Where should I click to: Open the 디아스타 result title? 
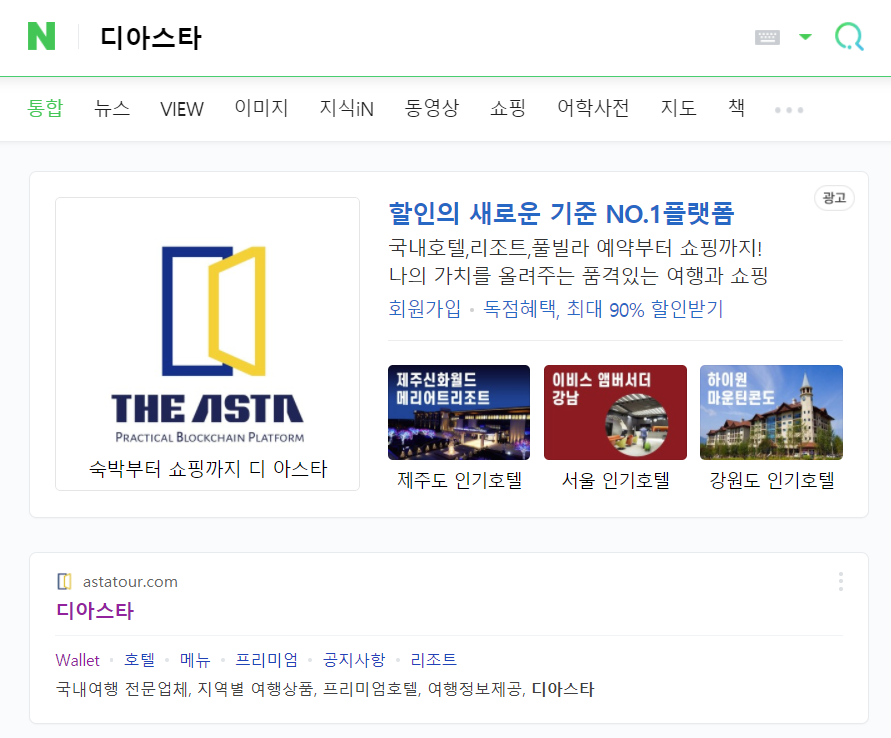(95, 611)
